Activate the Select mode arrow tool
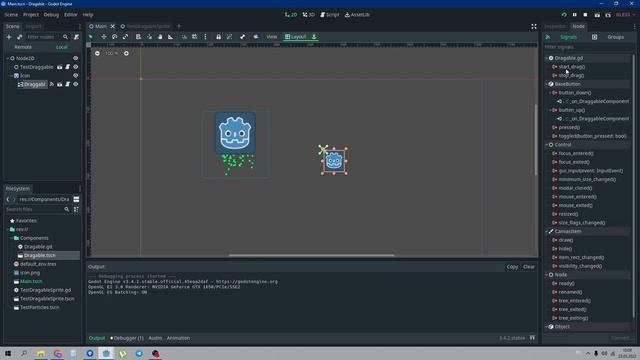 coord(91,37)
